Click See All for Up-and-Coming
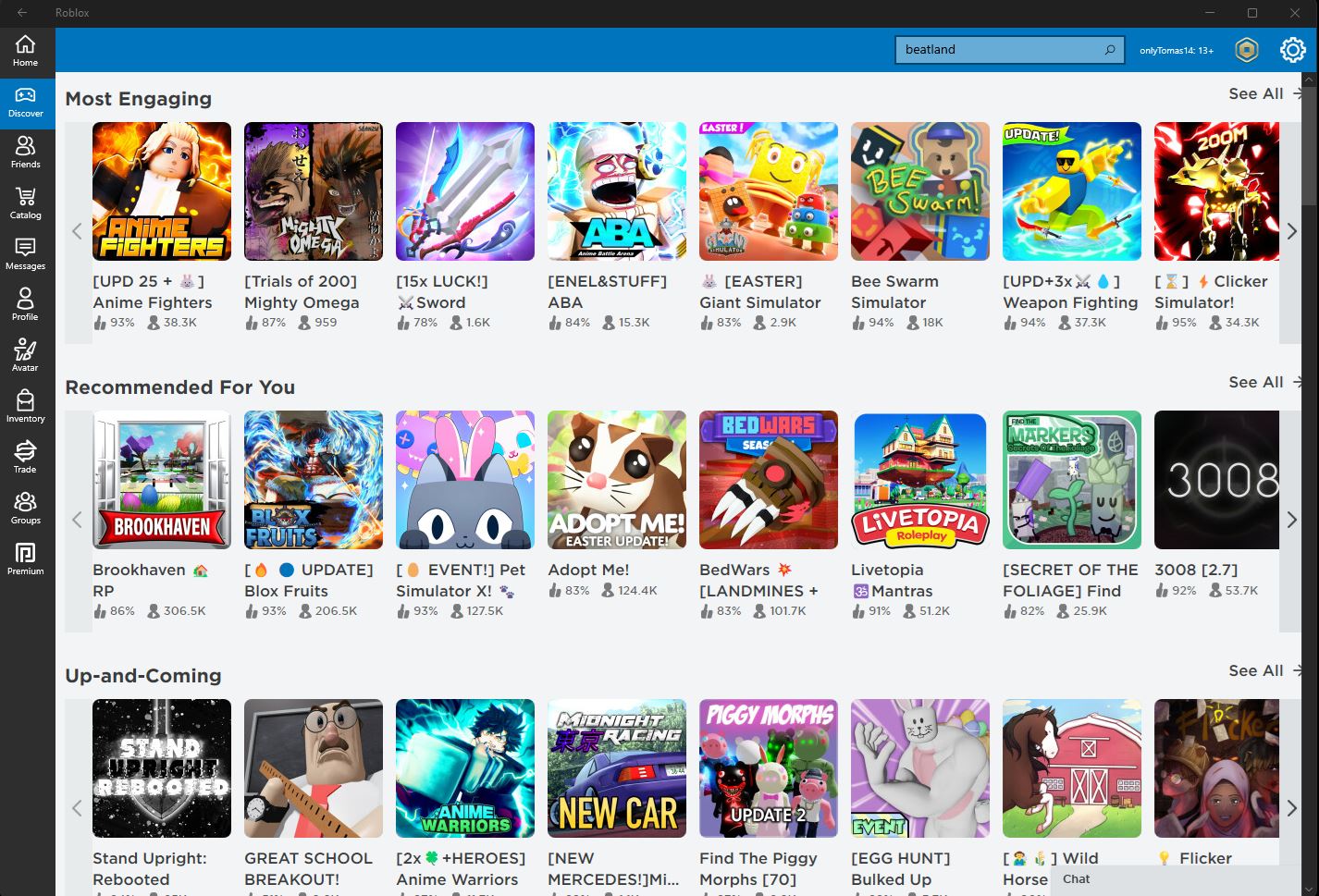This screenshot has height=896, width=1319. click(x=1255, y=670)
